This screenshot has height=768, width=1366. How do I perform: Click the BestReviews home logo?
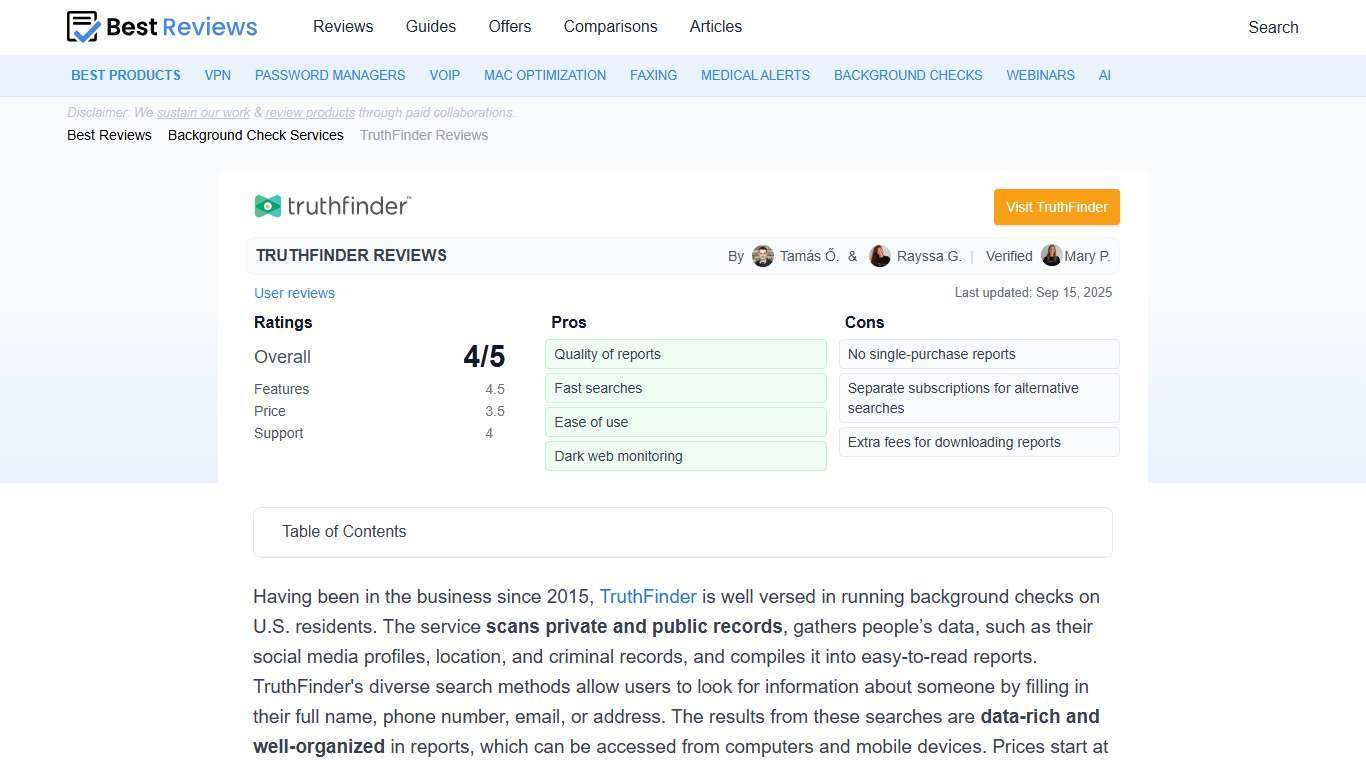click(x=161, y=27)
